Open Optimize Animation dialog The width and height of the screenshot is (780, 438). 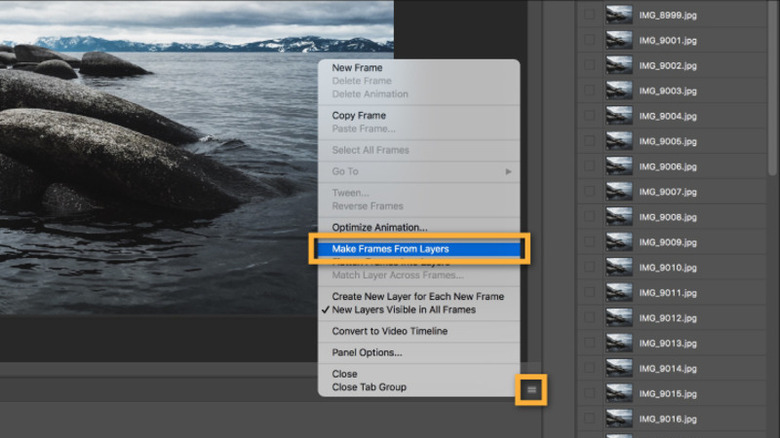379,227
